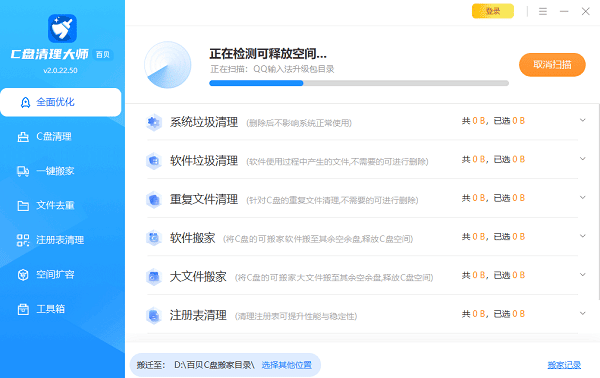Switch to the 一键搬家 tab

[61, 171]
